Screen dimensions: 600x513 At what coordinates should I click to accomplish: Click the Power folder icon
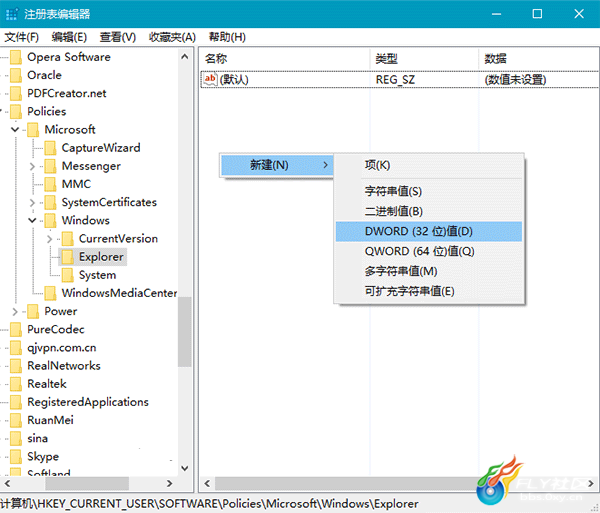[x=33, y=311]
